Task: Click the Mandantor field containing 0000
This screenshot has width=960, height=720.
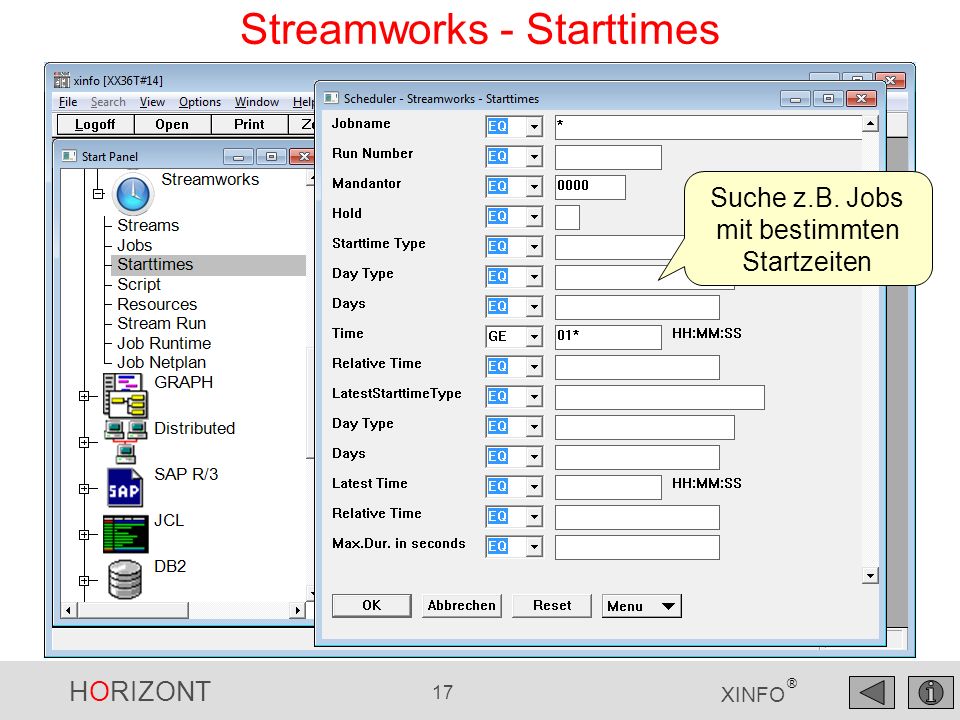Action: tap(590, 187)
